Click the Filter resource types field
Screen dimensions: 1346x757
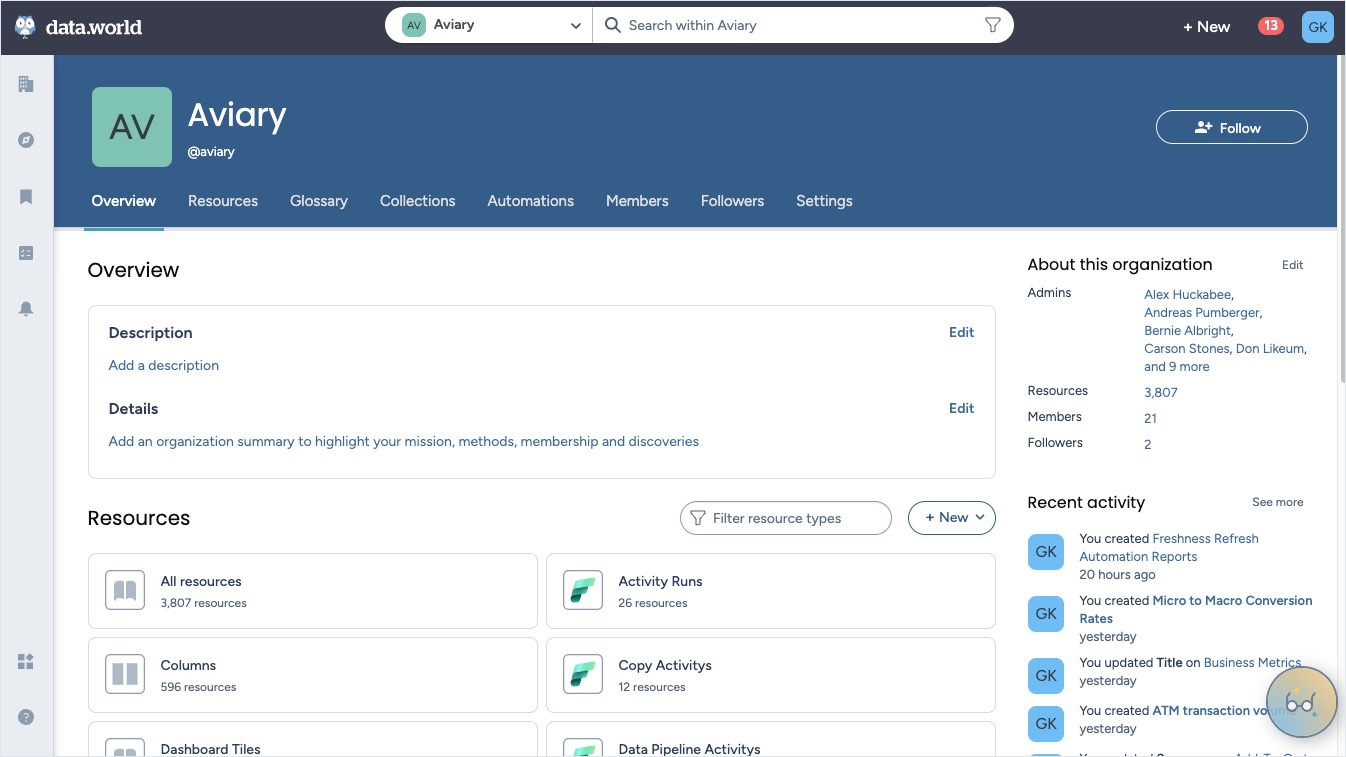point(785,517)
